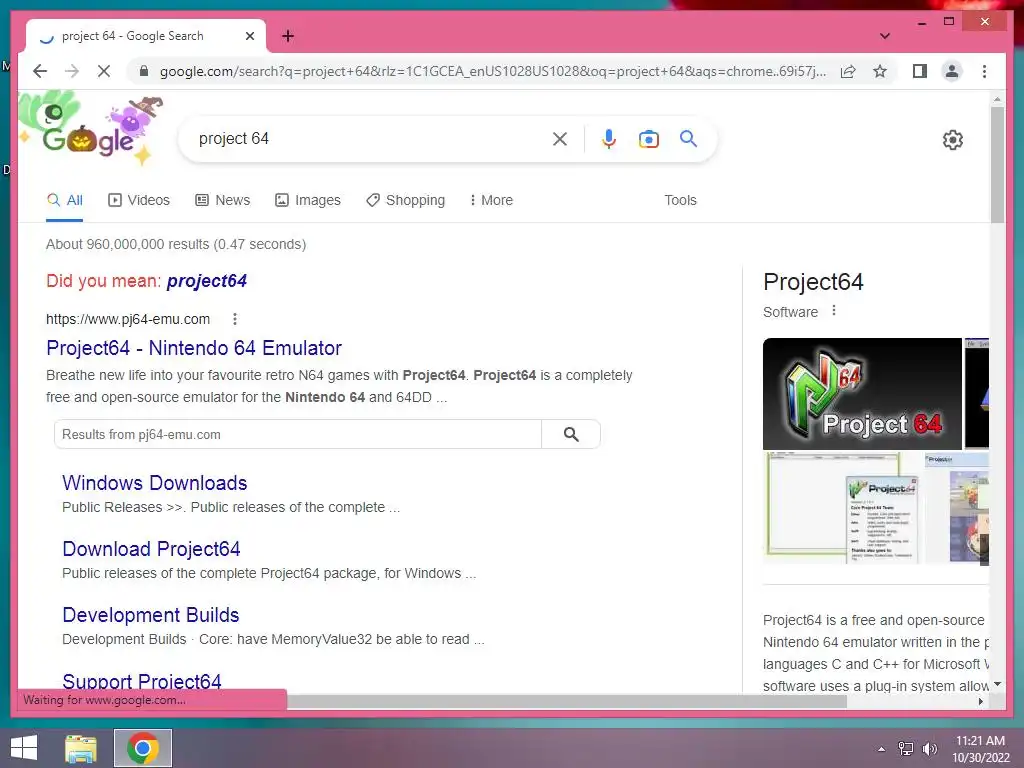1024x768 pixels.
Task: Open volume control tray icon
Action: click(x=929, y=749)
